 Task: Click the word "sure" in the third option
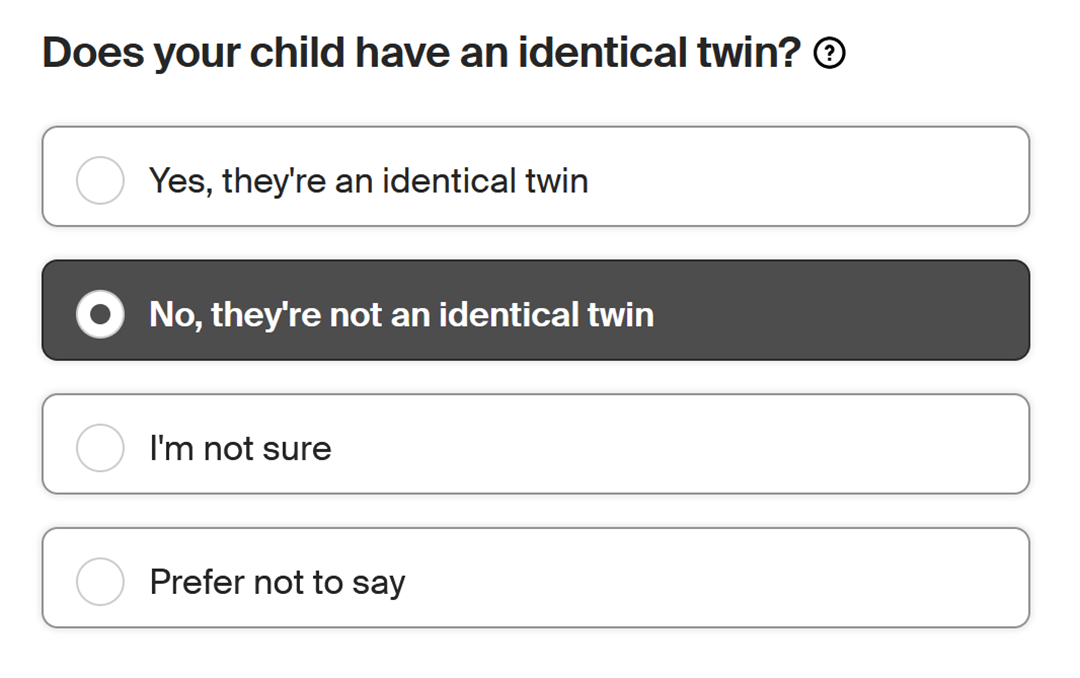[x=297, y=449]
